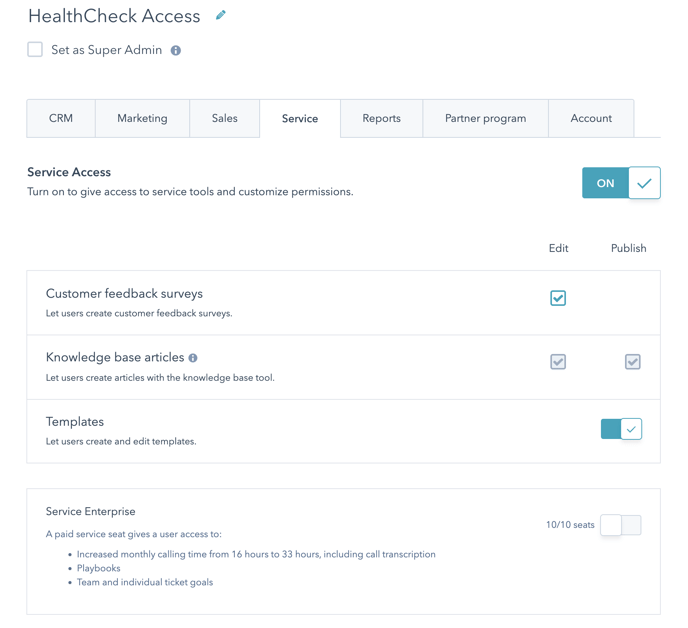Open the Marketing tab
Viewport: 688px width, 628px height.
click(142, 118)
